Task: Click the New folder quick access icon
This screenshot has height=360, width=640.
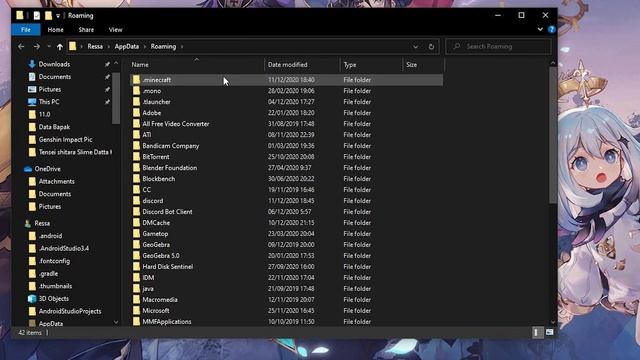Action: 49,16
